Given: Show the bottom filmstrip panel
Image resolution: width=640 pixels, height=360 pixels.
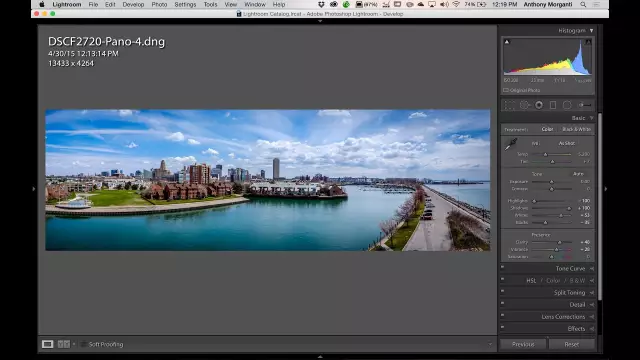Looking at the screenshot, I should (320, 357).
